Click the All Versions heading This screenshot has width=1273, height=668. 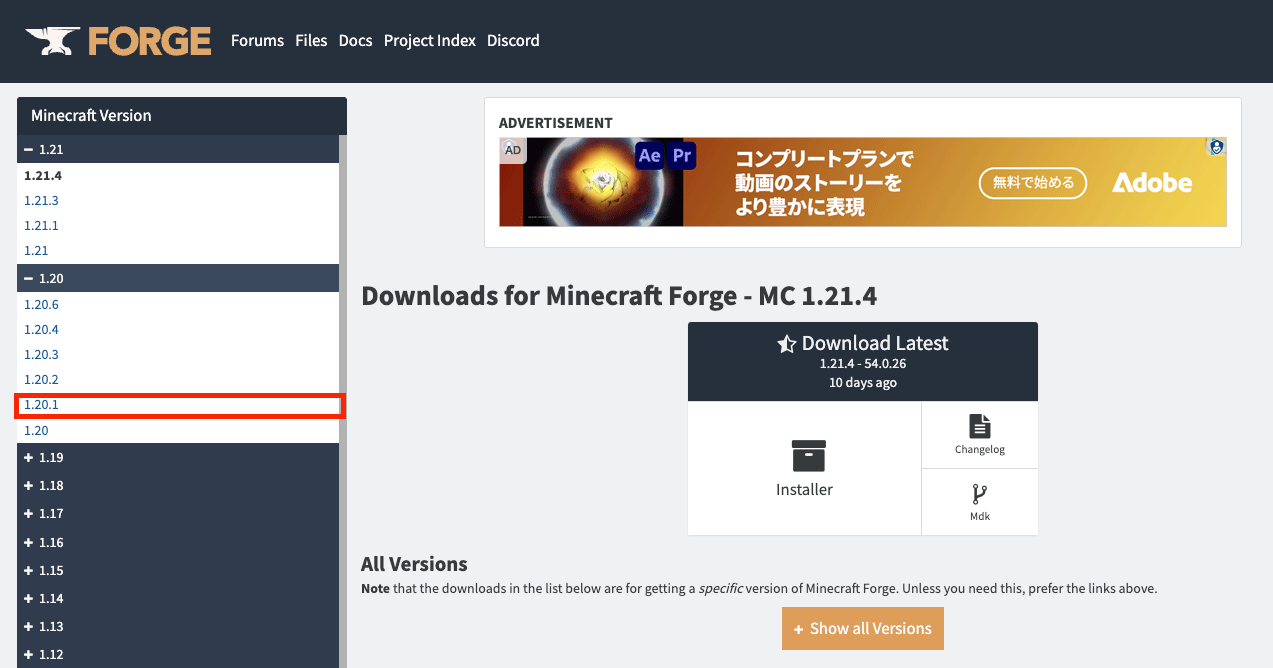click(x=414, y=564)
